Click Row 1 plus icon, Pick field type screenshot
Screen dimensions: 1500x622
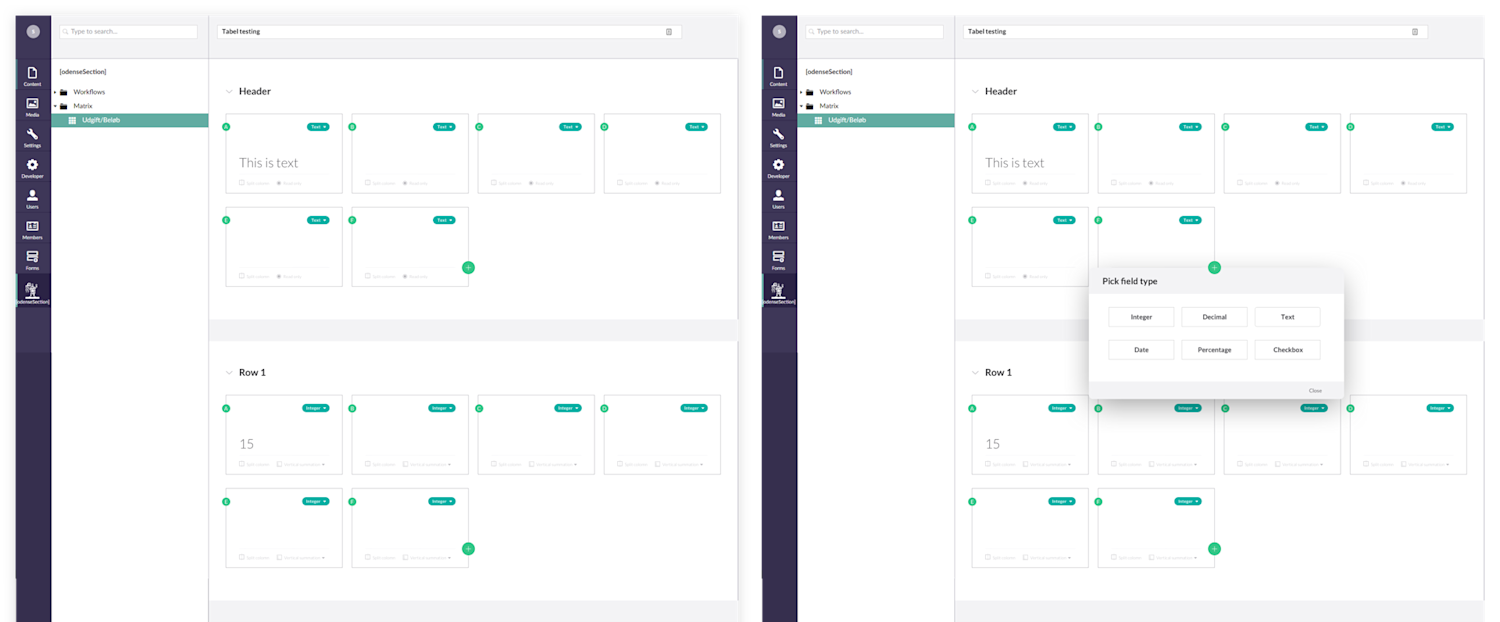click(x=1214, y=548)
